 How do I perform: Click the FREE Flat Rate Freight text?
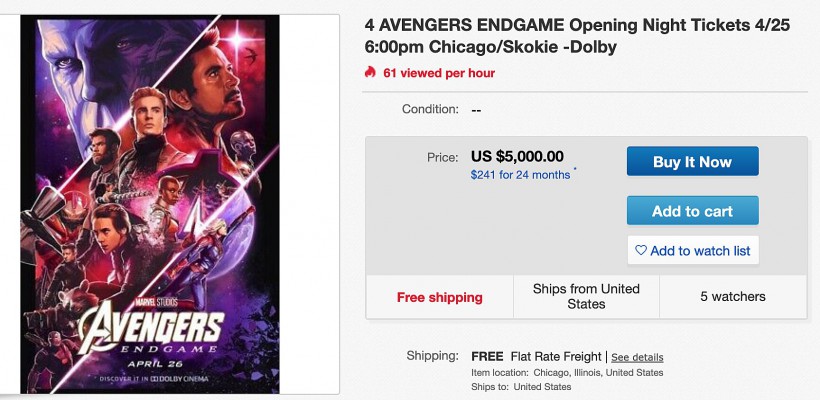(x=536, y=356)
